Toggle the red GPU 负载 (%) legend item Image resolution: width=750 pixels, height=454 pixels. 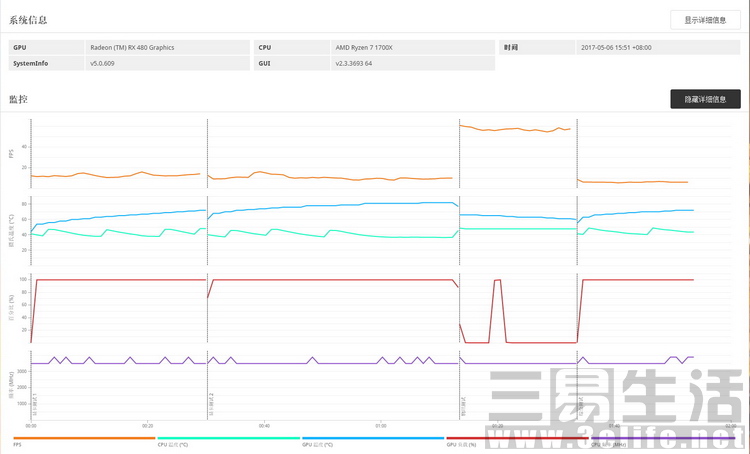[x=517, y=441]
